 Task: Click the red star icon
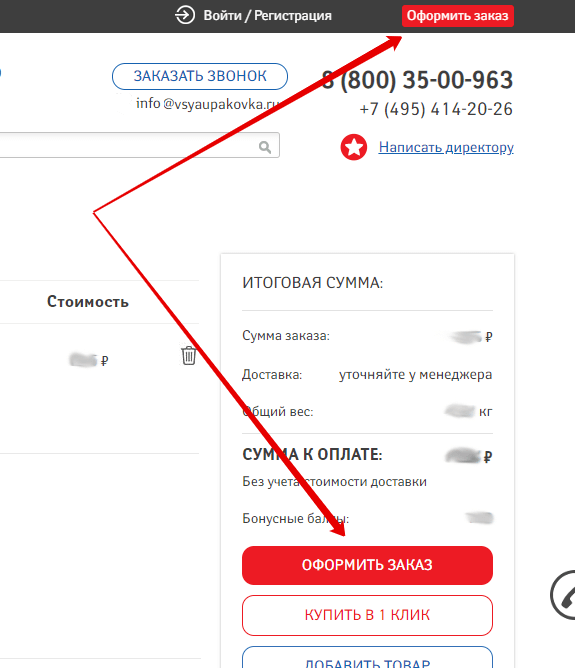[354, 147]
